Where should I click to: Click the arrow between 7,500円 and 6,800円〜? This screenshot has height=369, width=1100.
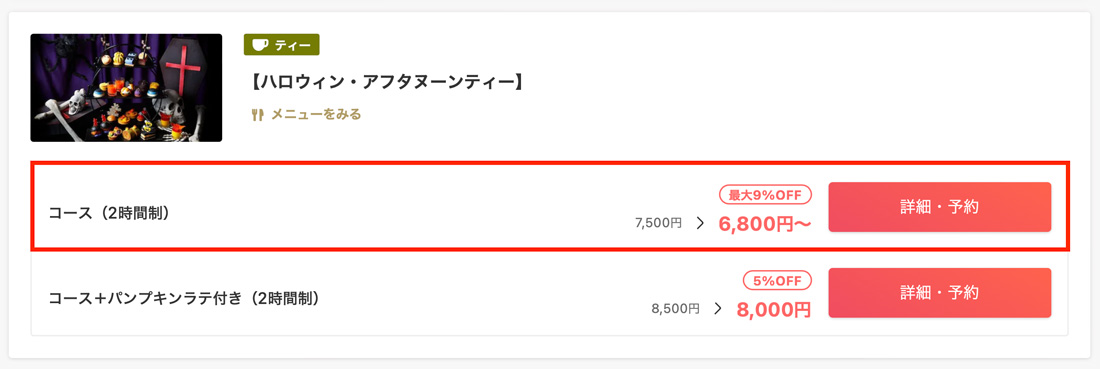(700, 224)
